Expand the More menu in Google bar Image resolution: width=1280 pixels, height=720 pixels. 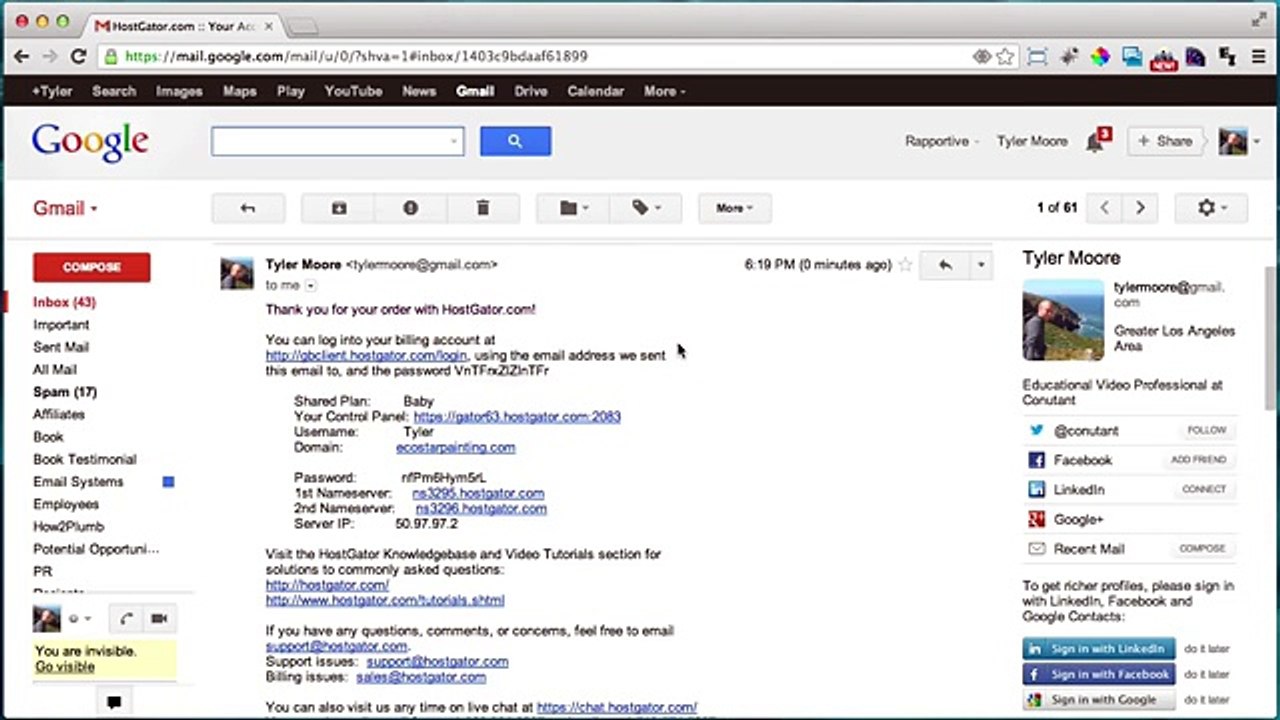664,91
